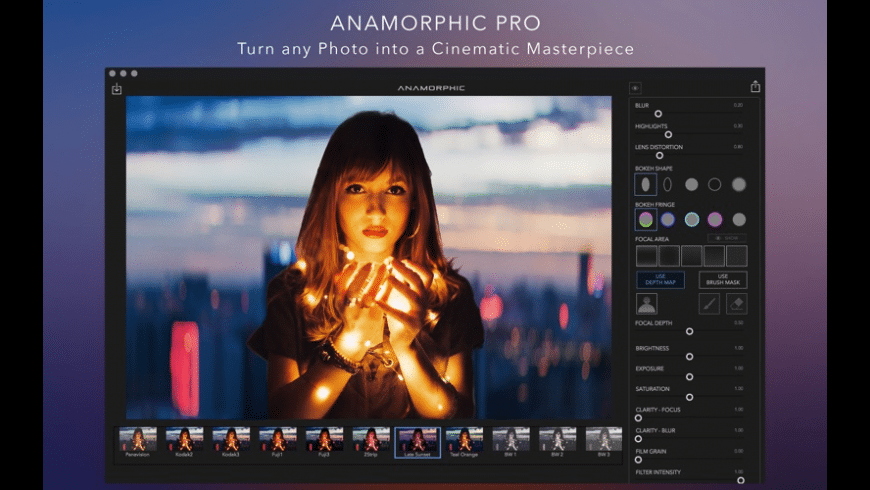870x490 pixels.
Task: Click the Focal Depth slider handle
Action: click(690, 331)
